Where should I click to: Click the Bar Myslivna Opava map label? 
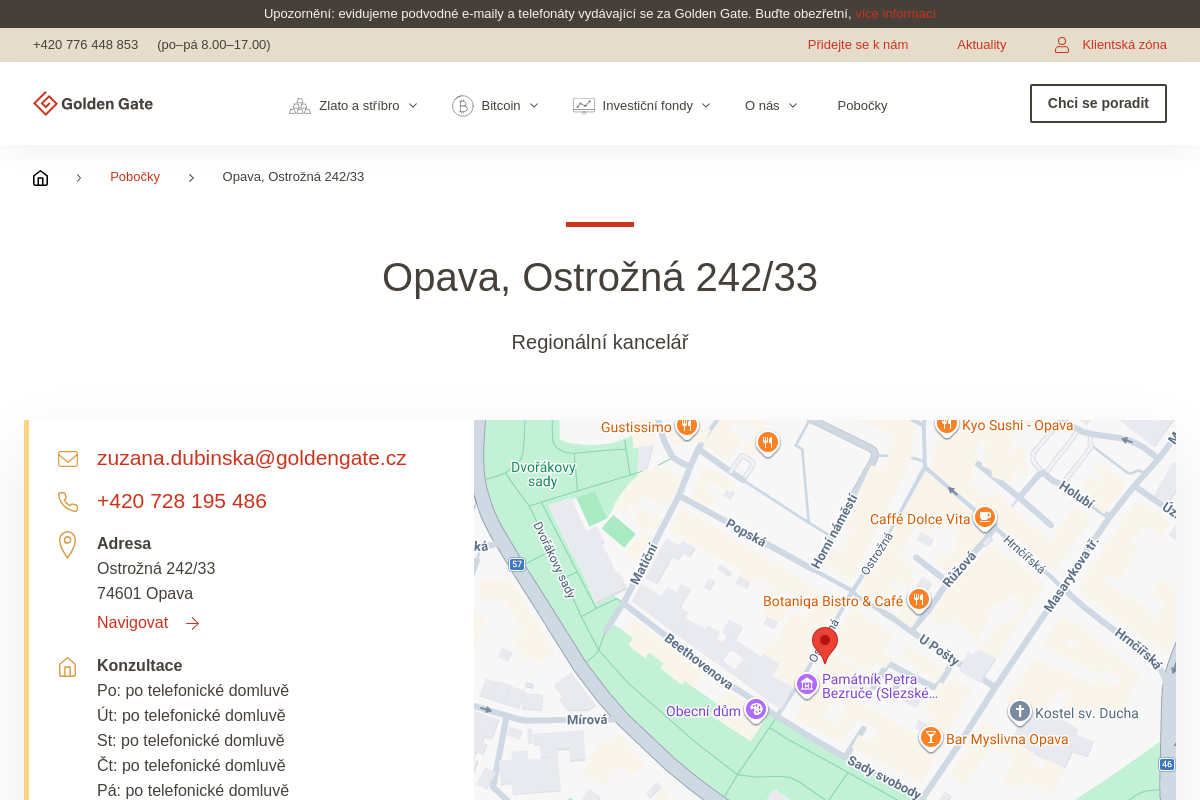pos(1007,740)
